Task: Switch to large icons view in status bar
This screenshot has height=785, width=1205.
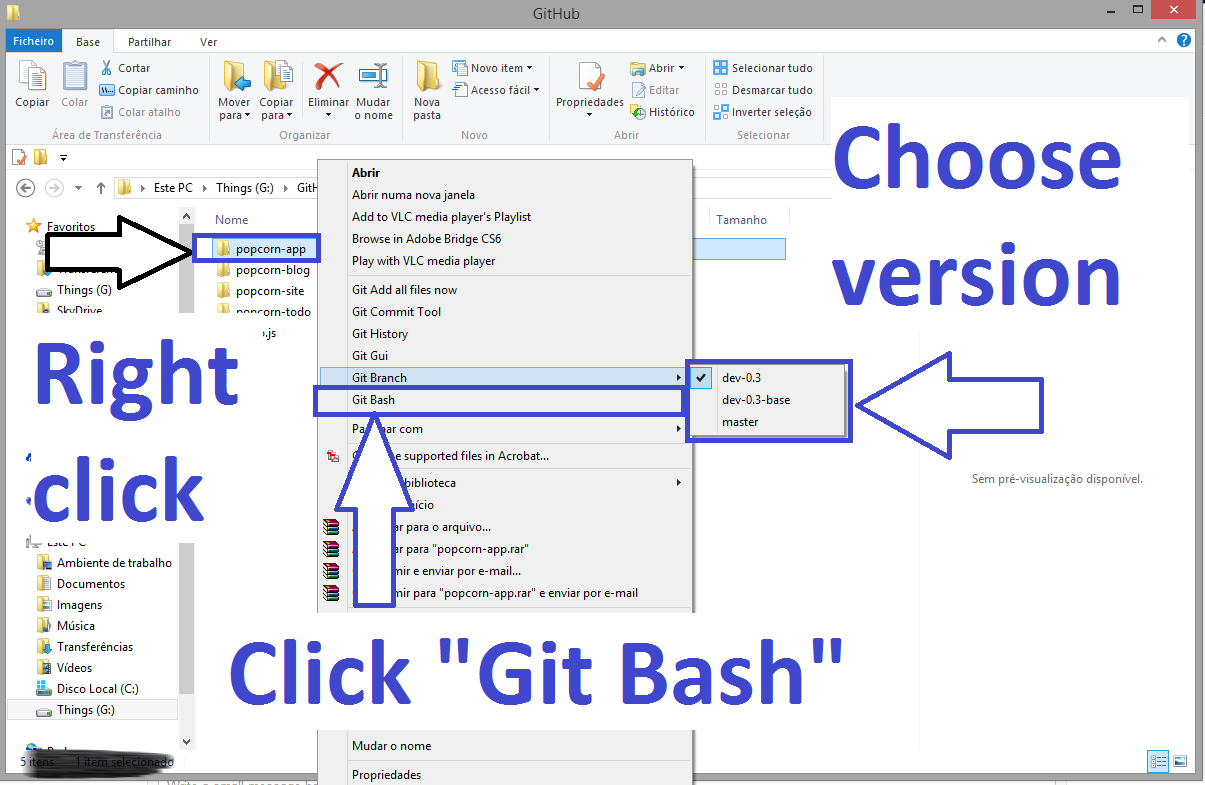Action: (x=1180, y=762)
